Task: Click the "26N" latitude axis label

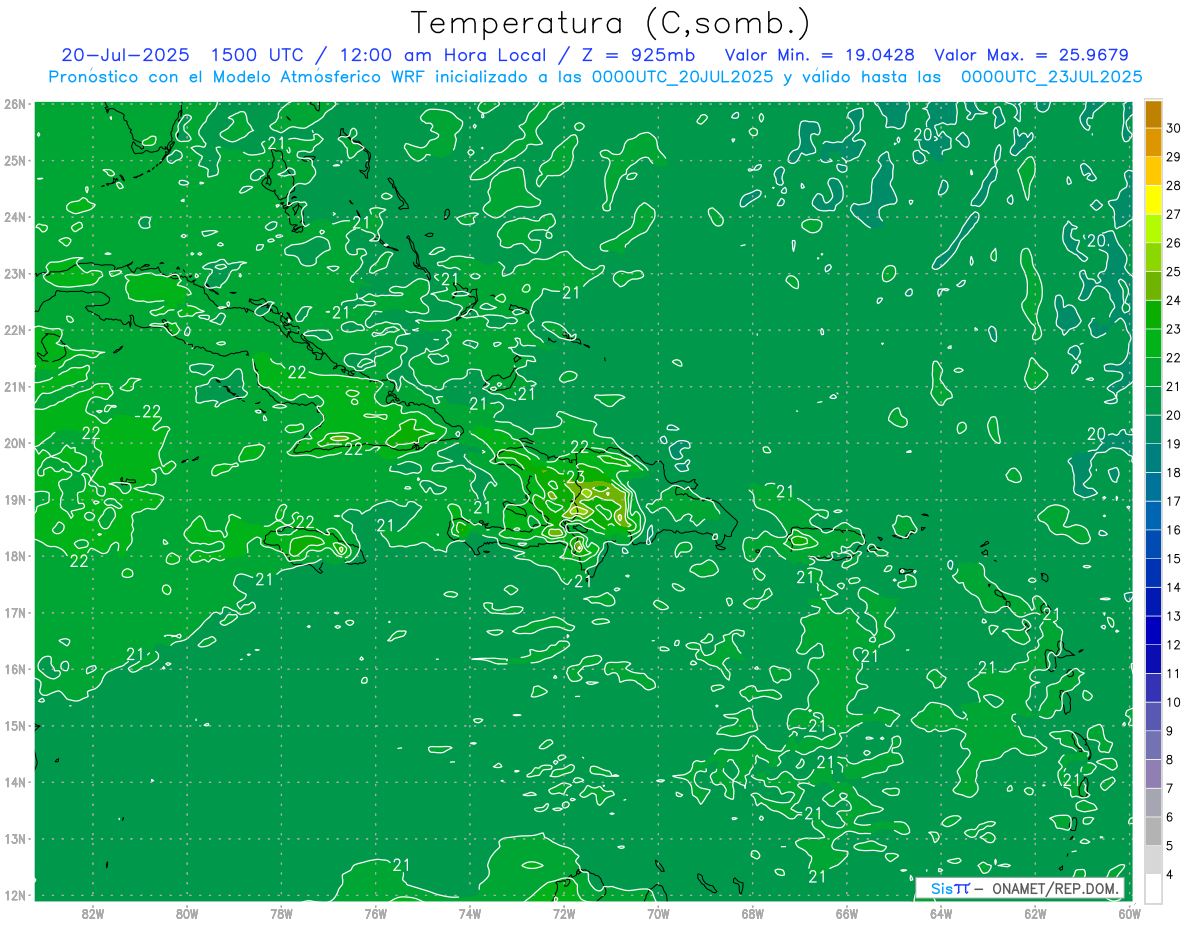Action: coord(15,104)
